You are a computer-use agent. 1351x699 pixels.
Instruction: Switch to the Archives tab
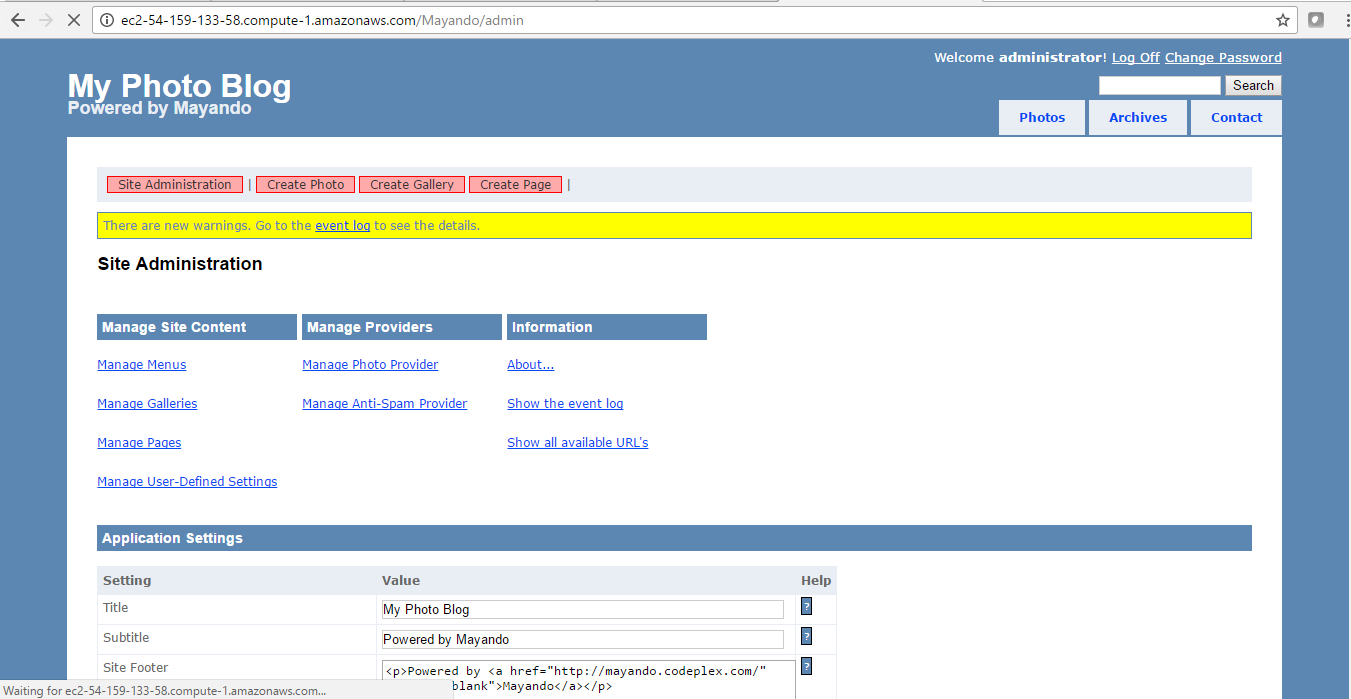click(x=1137, y=117)
